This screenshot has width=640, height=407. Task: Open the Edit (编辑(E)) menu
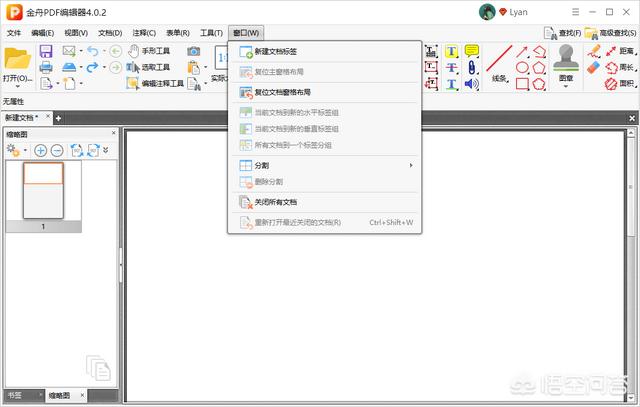[x=42, y=33]
